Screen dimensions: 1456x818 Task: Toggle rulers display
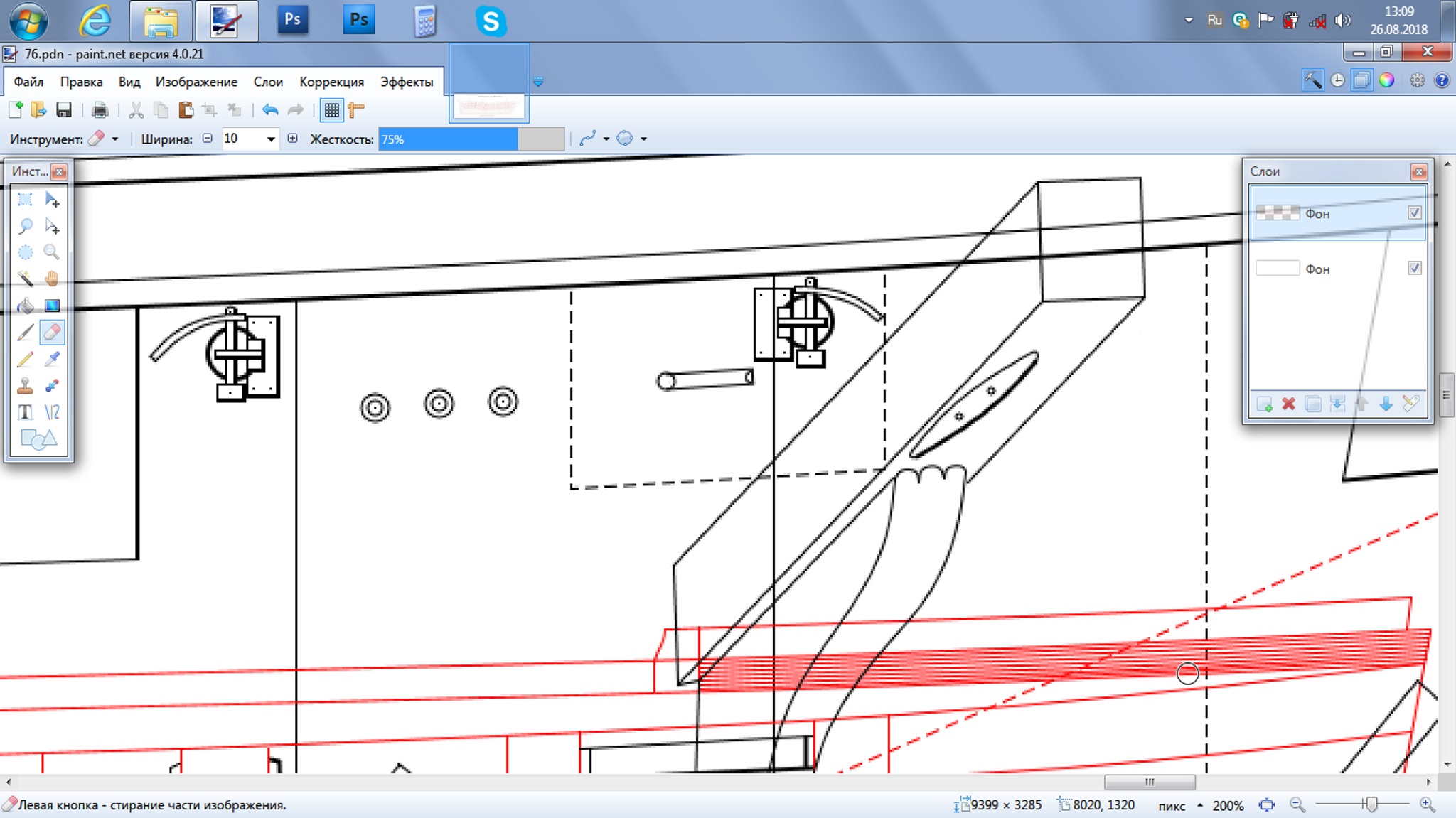click(356, 109)
